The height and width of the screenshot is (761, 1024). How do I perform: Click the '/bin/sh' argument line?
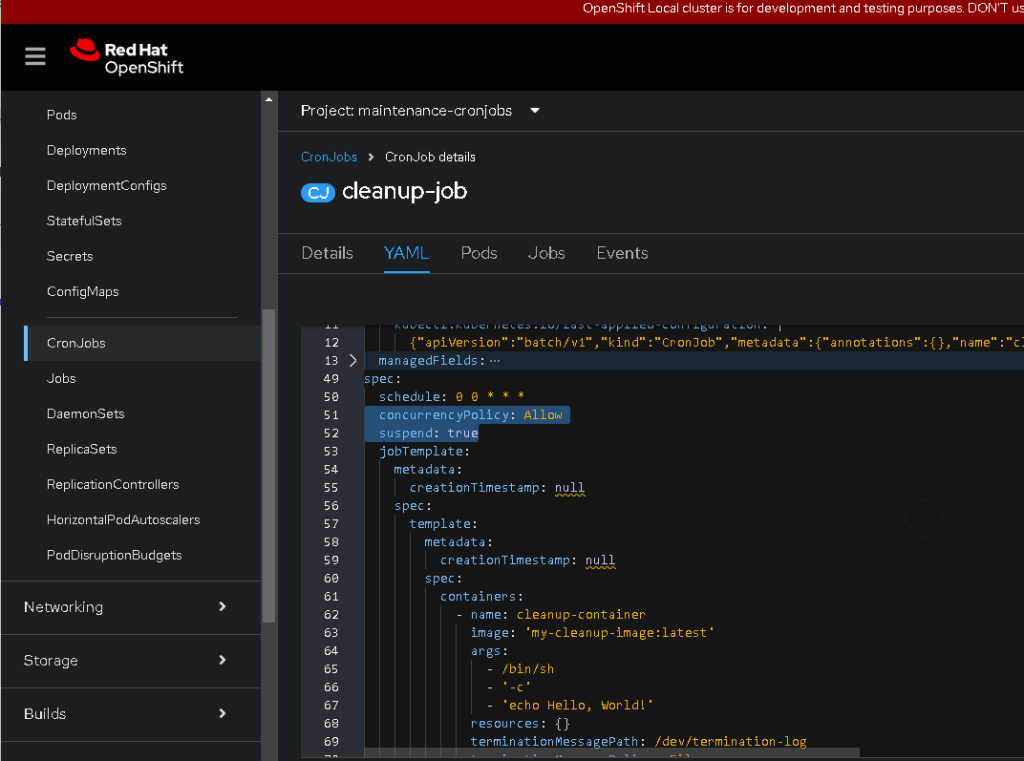point(528,669)
